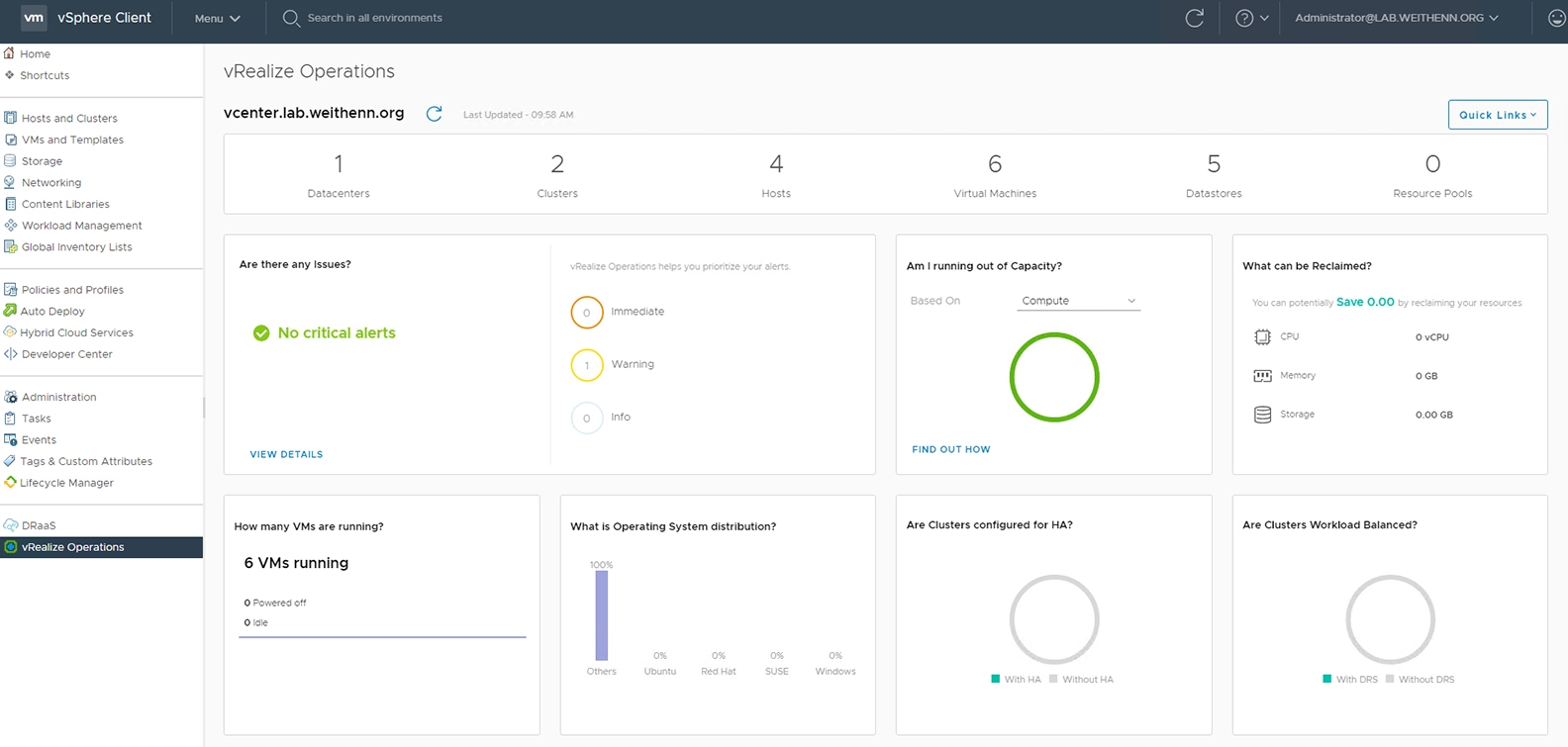Click the Others bar in OS distribution
This screenshot has height=747, width=1568.
(601, 615)
